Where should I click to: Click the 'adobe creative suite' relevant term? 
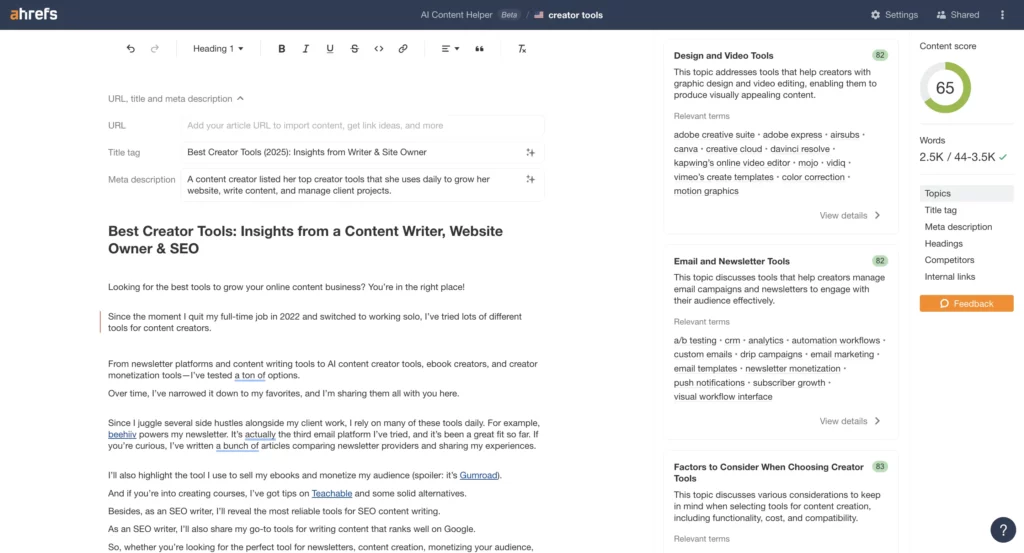point(714,134)
